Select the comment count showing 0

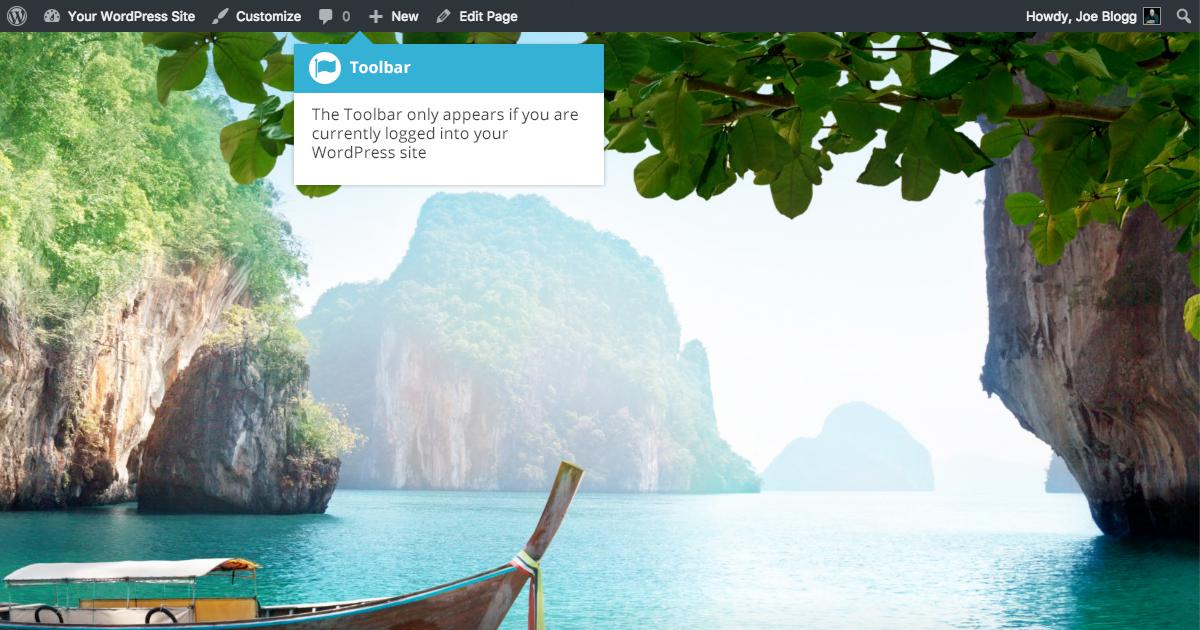click(x=346, y=16)
